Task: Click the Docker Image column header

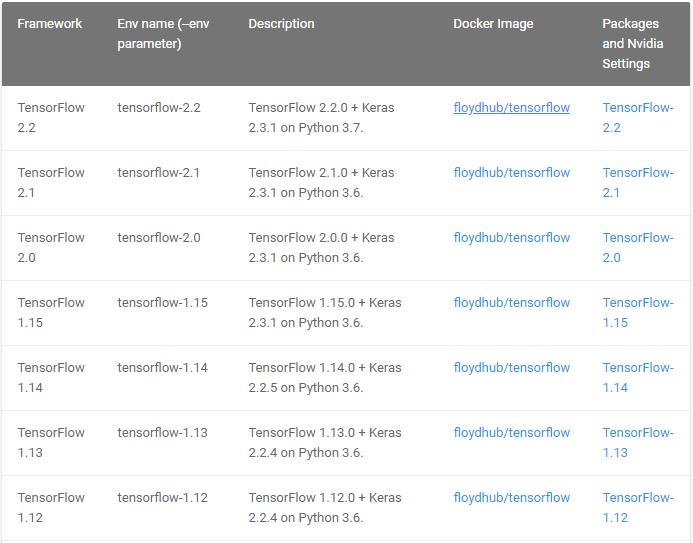Action: (x=493, y=24)
